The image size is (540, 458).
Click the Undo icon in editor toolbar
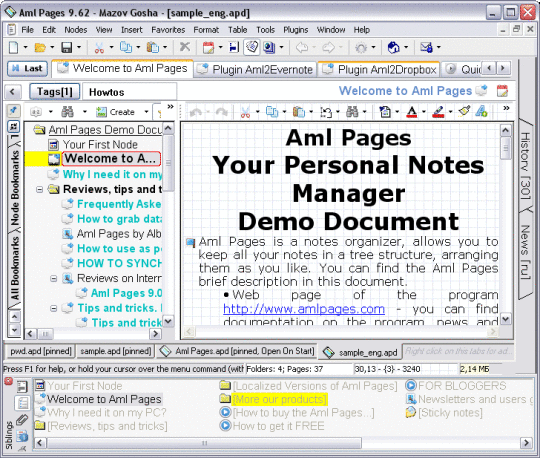click(196, 112)
